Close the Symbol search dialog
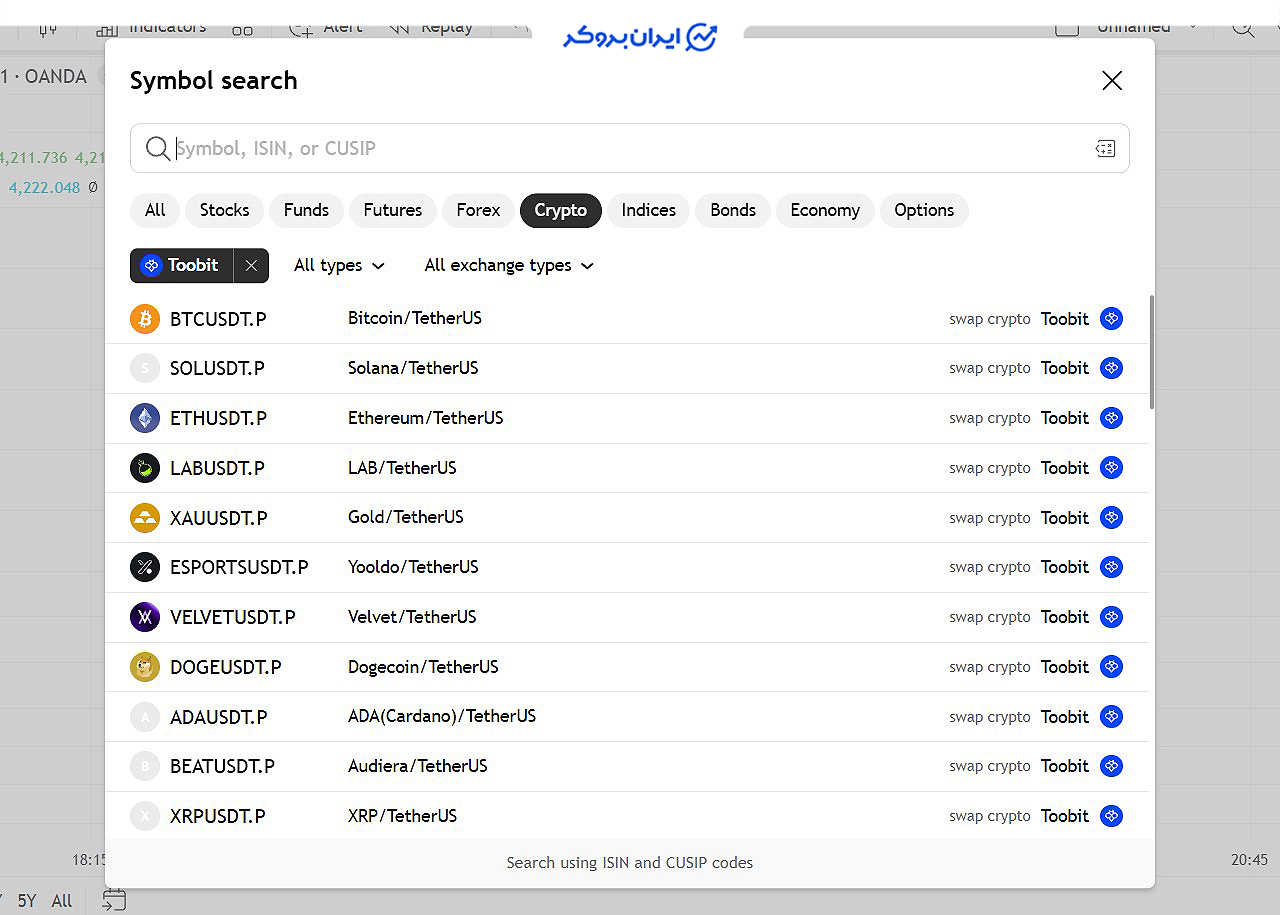1280x915 pixels. point(1112,81)
